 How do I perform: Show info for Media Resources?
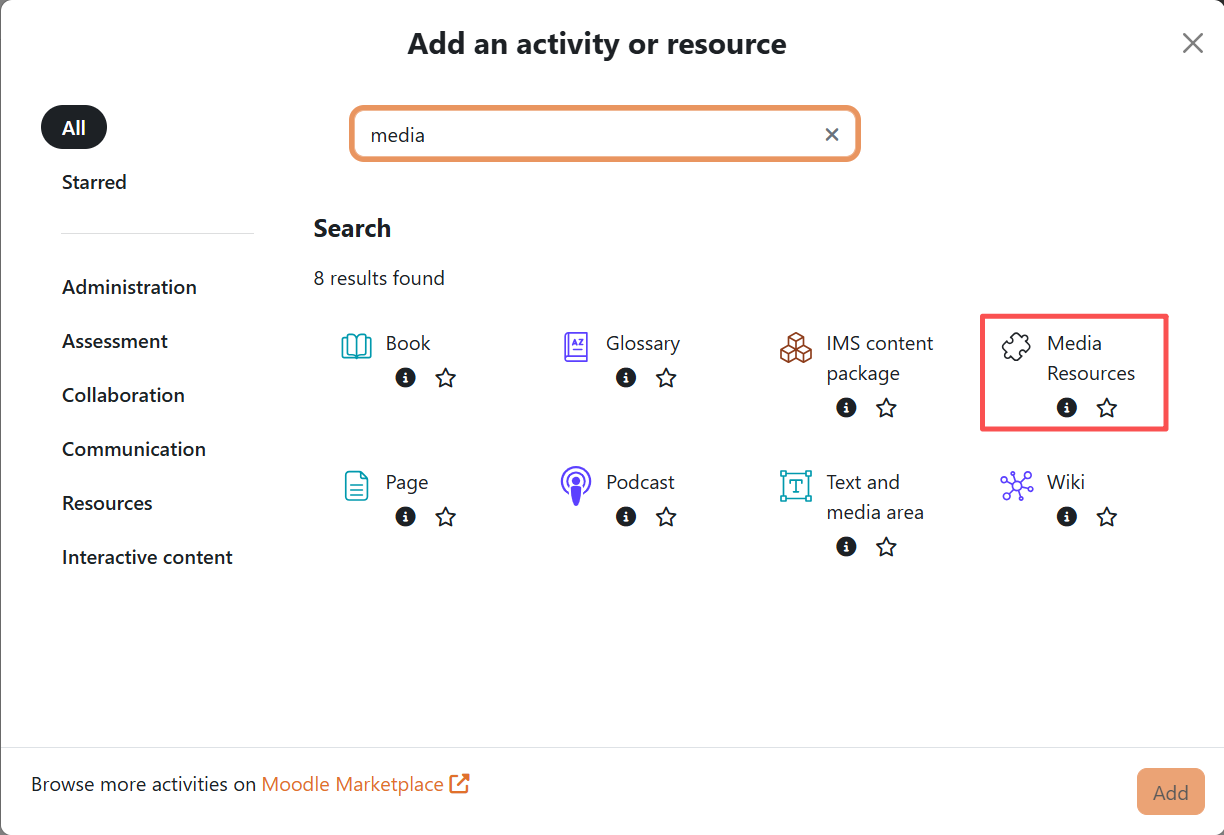[1067, 408]
